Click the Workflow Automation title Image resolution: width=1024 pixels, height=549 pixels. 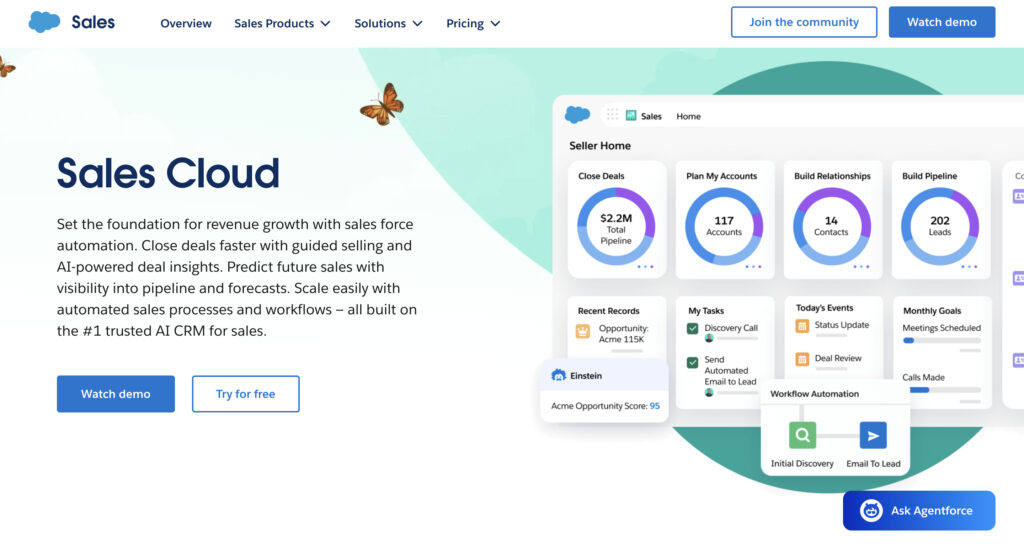814,394
